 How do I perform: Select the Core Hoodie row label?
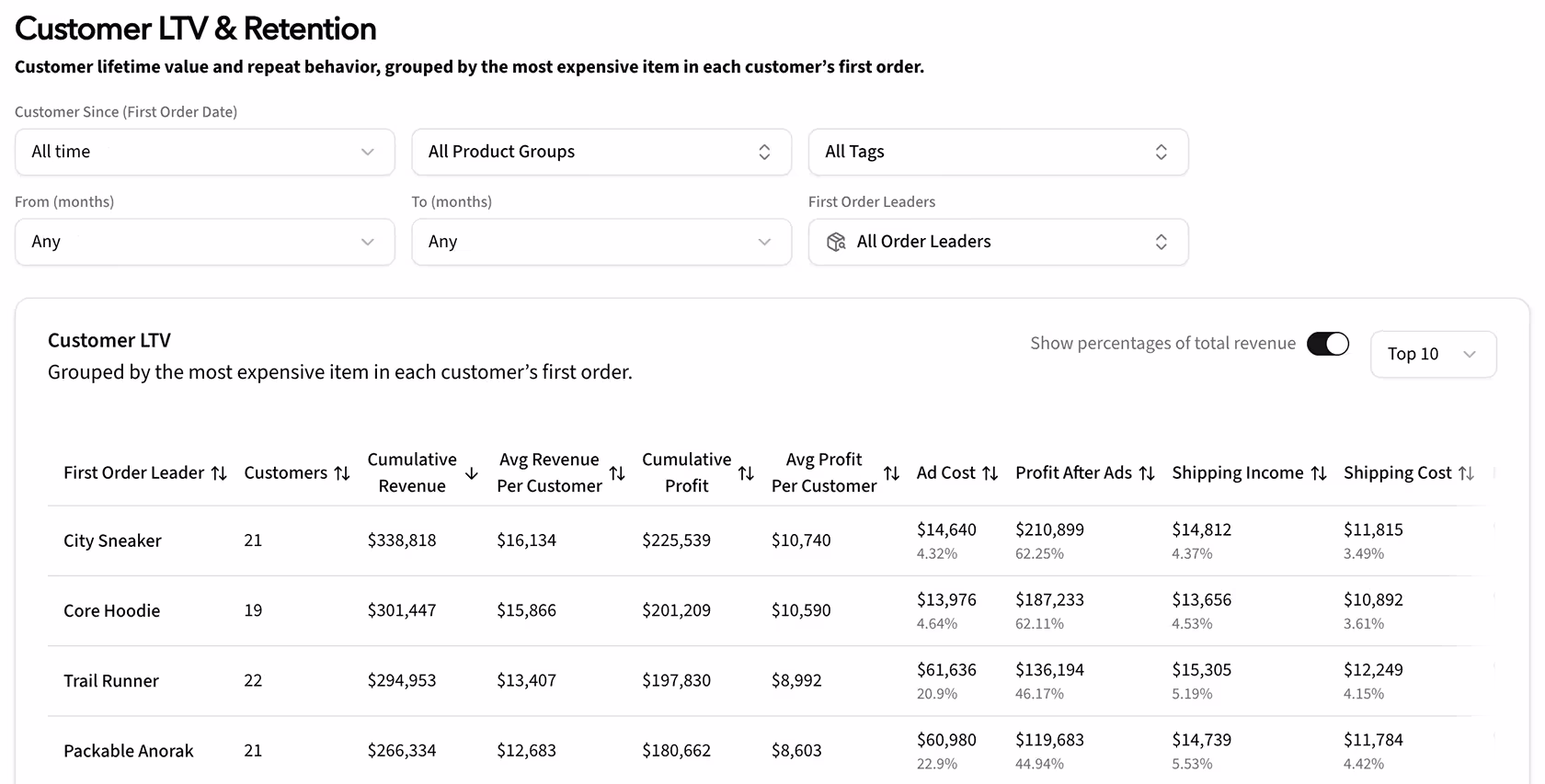(x=112, y=610)
